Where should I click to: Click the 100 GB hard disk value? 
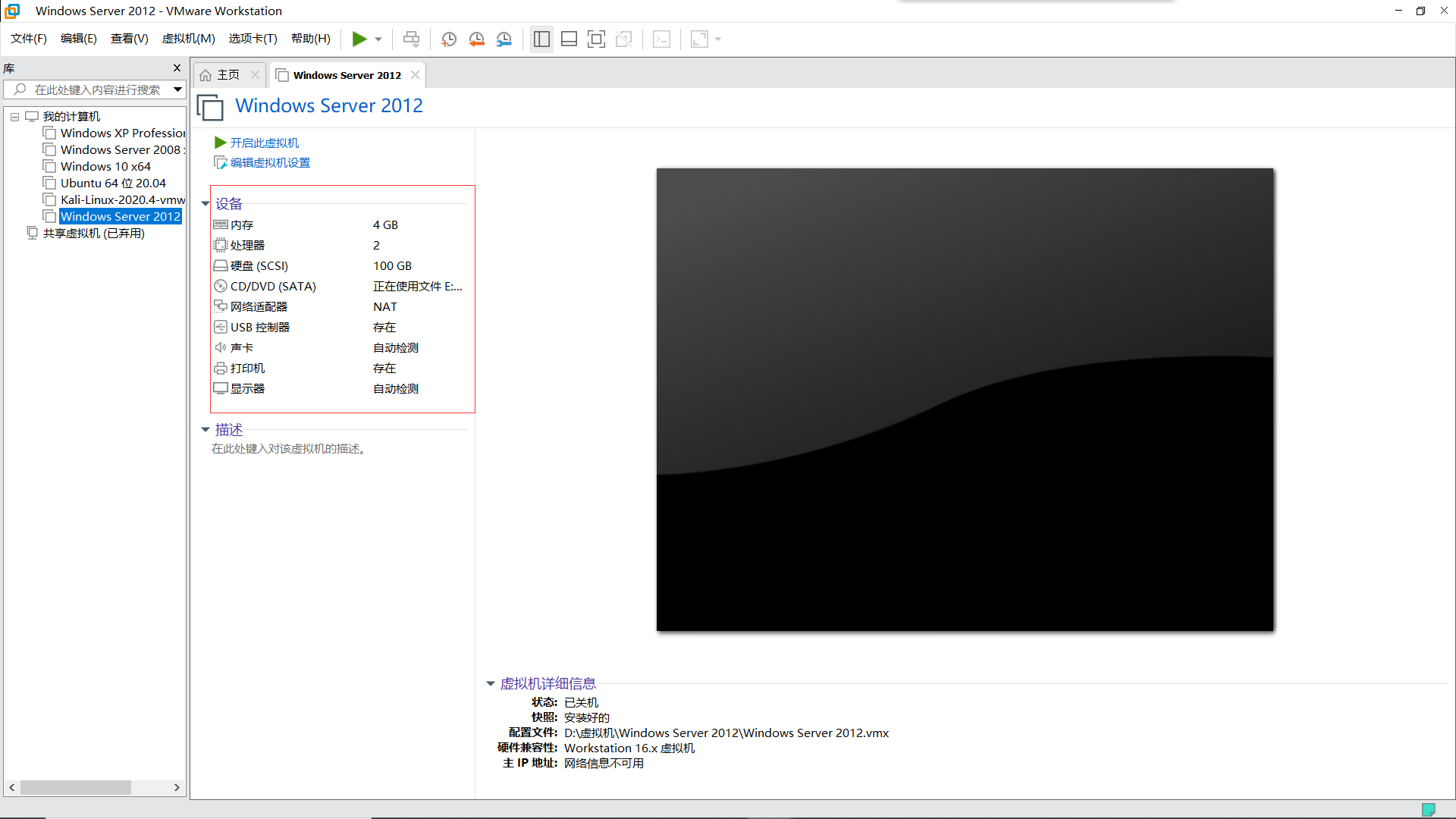click(392, 265)
